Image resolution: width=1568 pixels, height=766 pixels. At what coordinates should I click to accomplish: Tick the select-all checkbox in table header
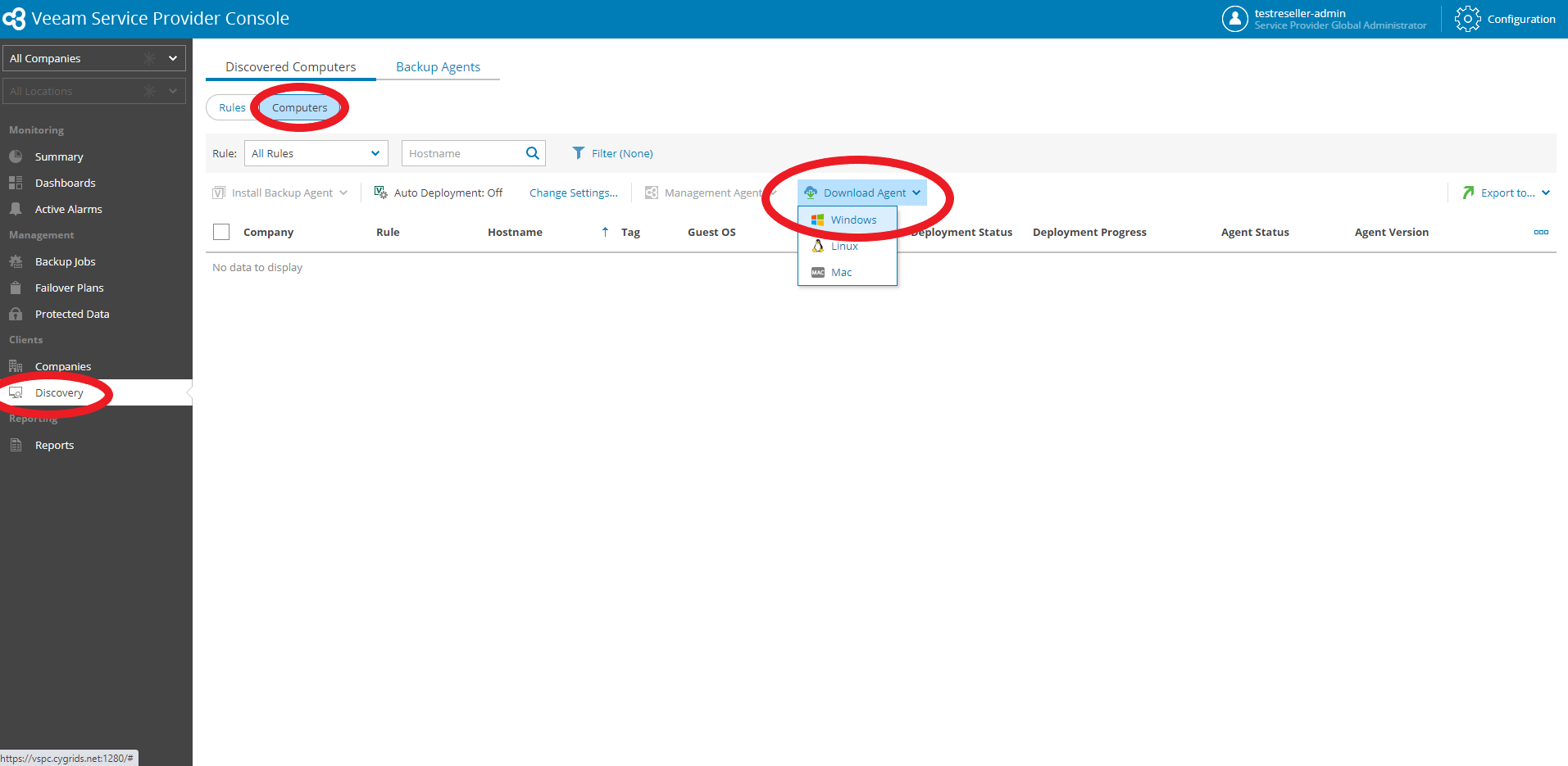(221, 232)
